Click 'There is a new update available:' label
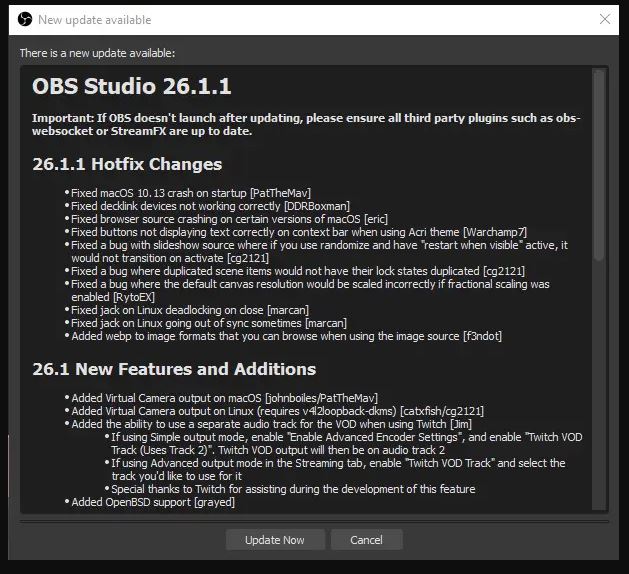Image resolution: width=629 pixels, height=574 pixels. 97,53
